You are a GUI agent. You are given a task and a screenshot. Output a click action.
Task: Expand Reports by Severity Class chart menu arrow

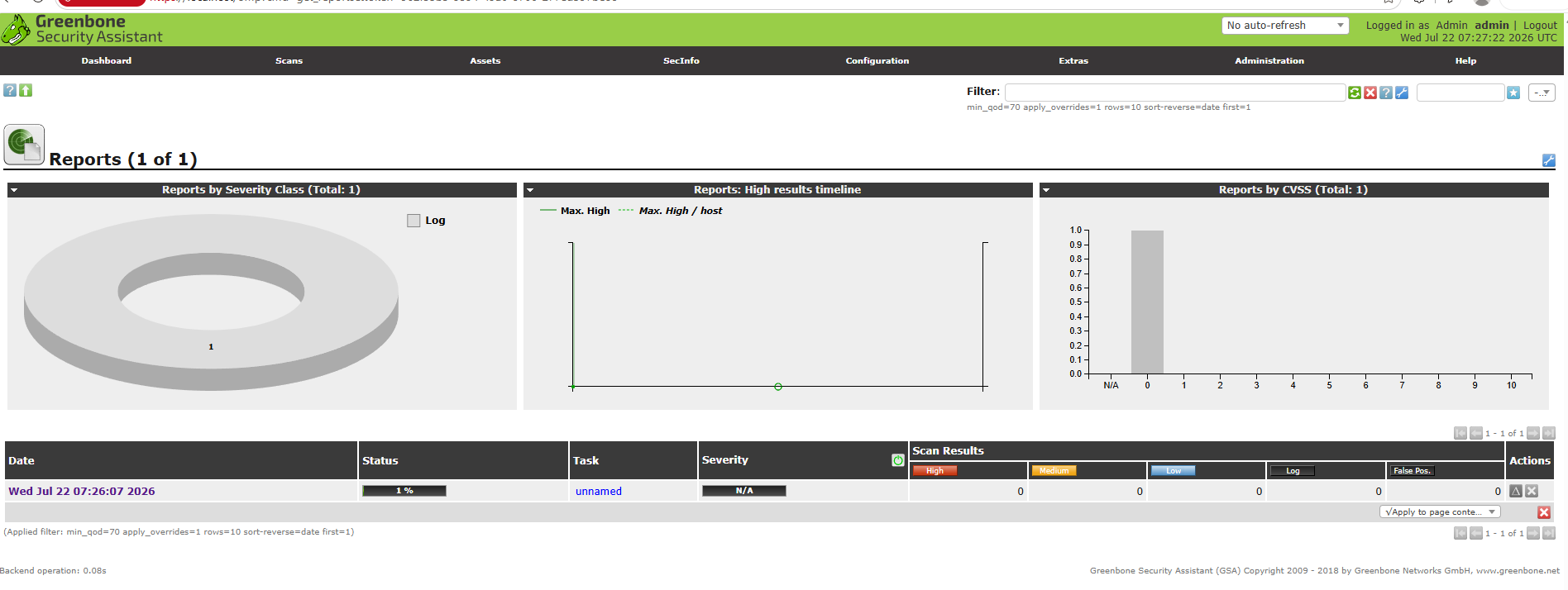[14, 190]
